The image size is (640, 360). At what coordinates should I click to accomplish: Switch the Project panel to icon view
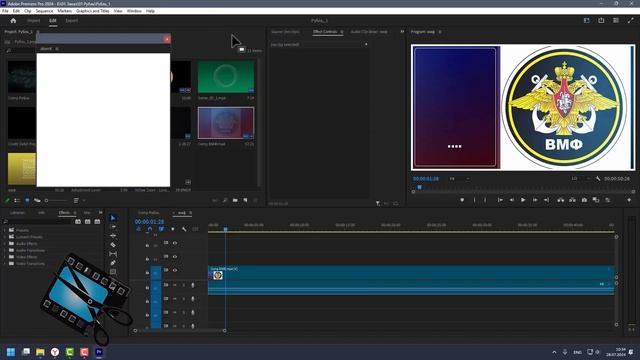click(x=27, y=200)
